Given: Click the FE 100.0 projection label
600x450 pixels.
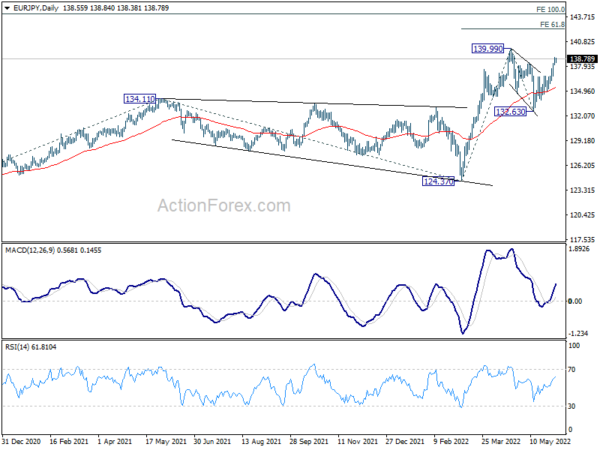Looking at the screenshot, I should 550,9.
